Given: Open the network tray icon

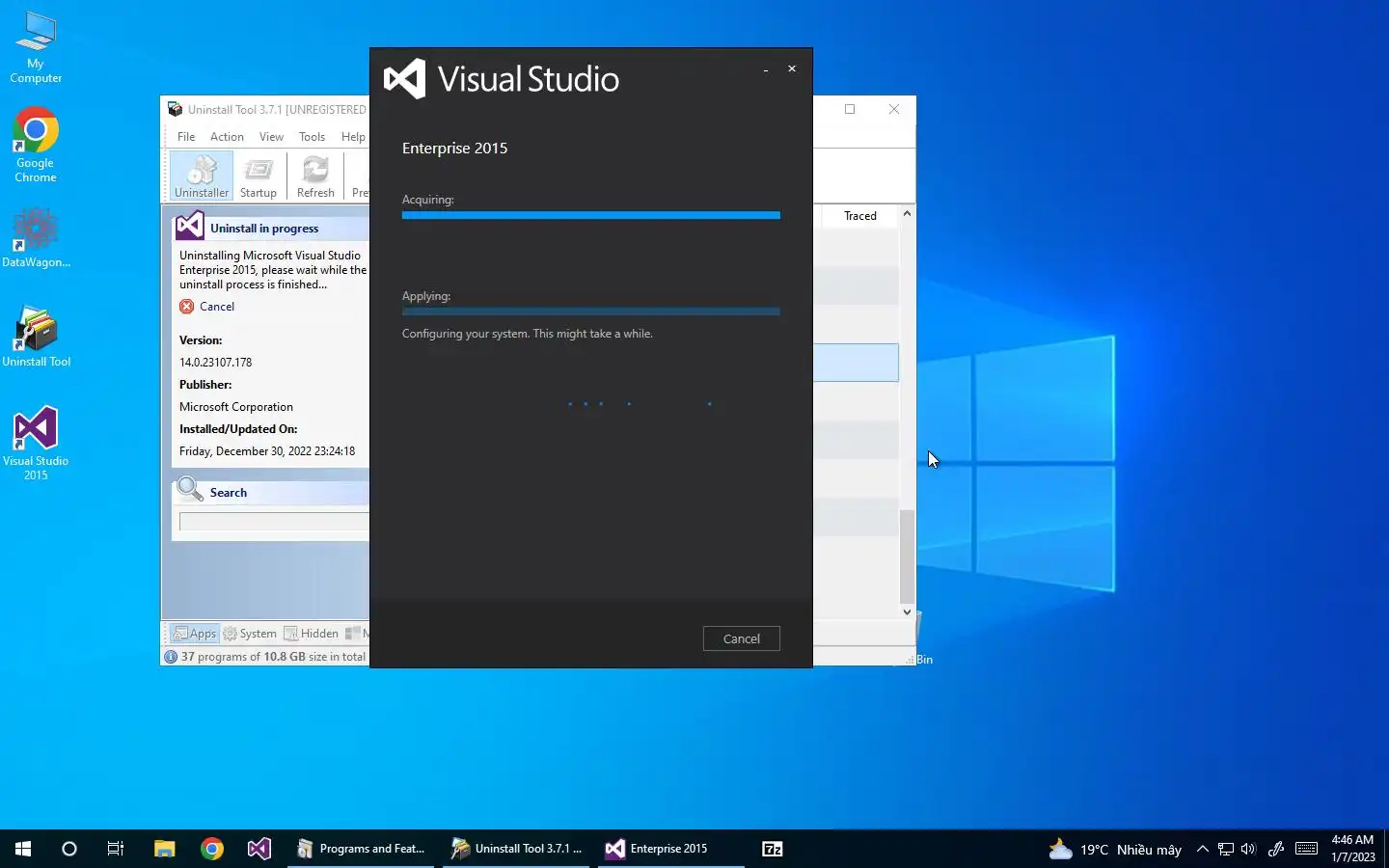Looking at the screenshot, I should (x=1226, y=849).
